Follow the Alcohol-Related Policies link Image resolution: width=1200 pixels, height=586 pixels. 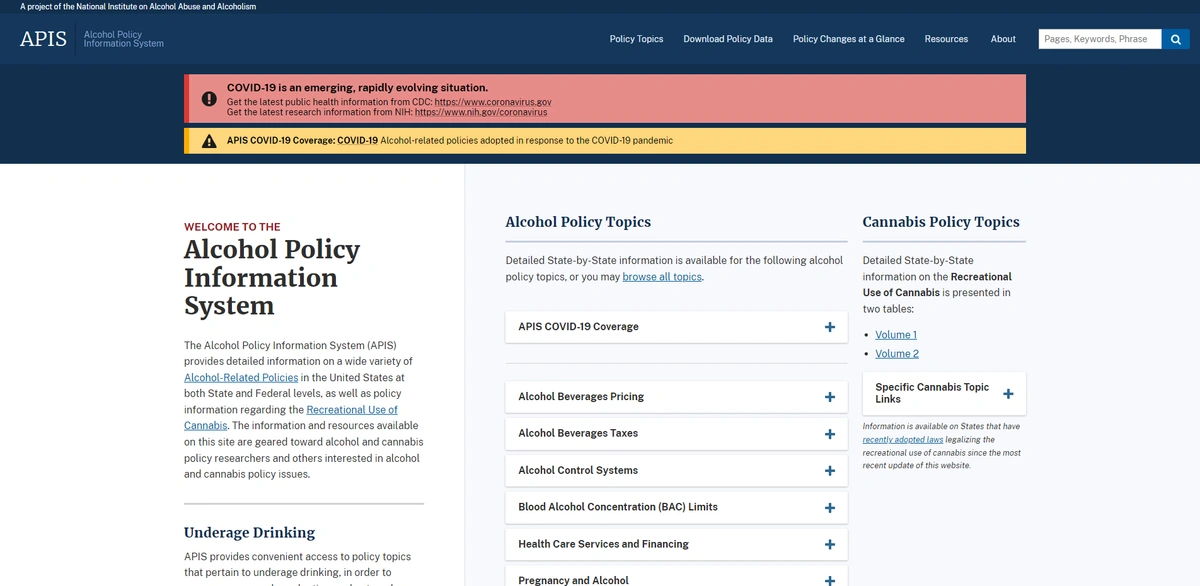coord(241,378)
